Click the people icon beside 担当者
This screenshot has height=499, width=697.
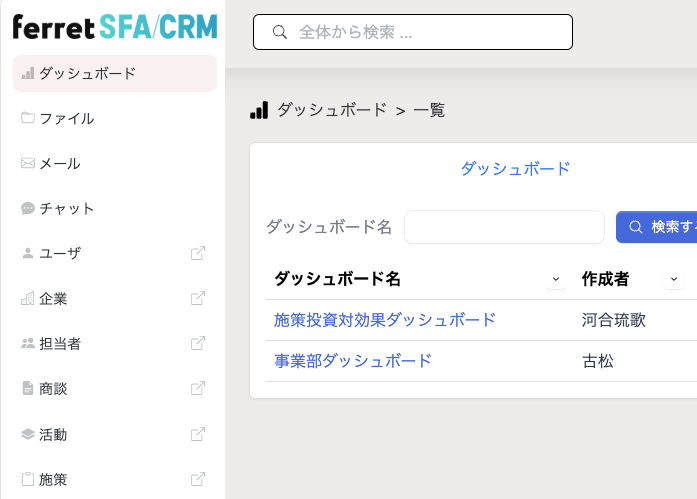(x=28, y=343)
